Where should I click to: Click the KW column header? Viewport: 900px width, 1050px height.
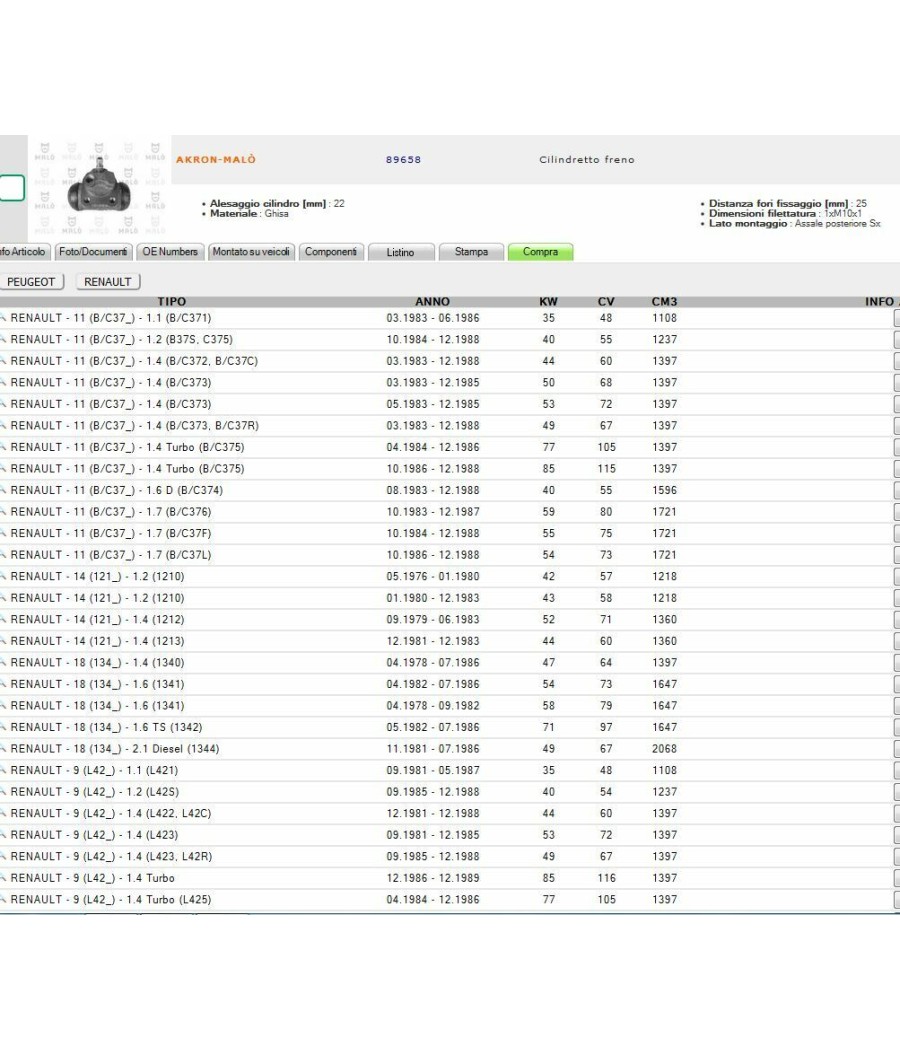[548, 301]
